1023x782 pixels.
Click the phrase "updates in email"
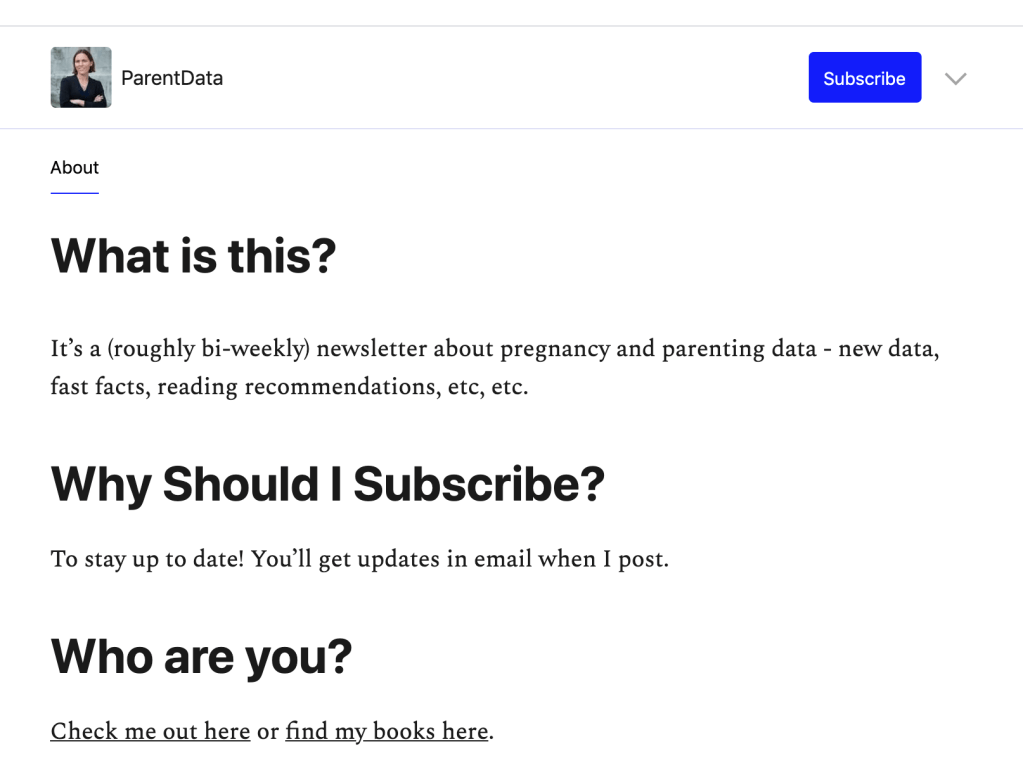(x=442, y=559)
